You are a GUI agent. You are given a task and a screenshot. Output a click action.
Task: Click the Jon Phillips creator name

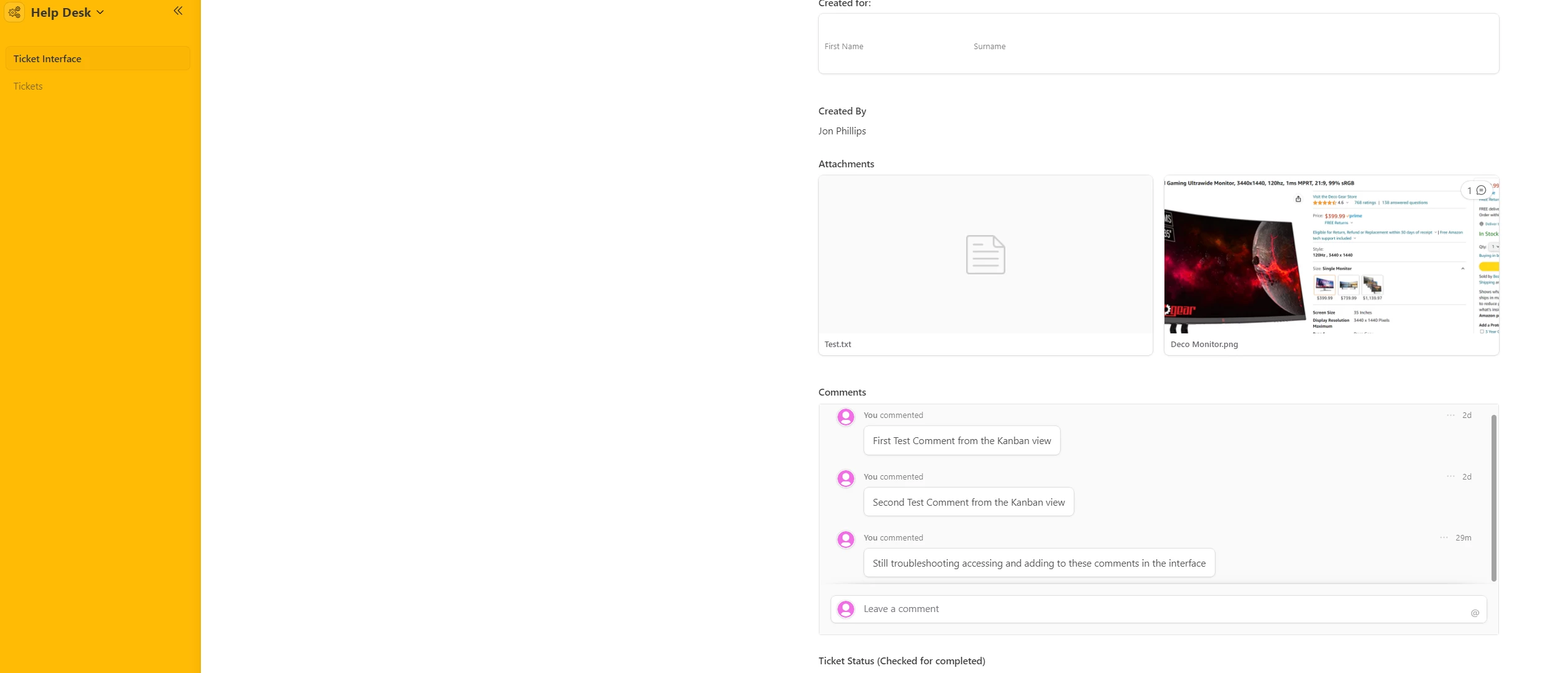(842, 131)
